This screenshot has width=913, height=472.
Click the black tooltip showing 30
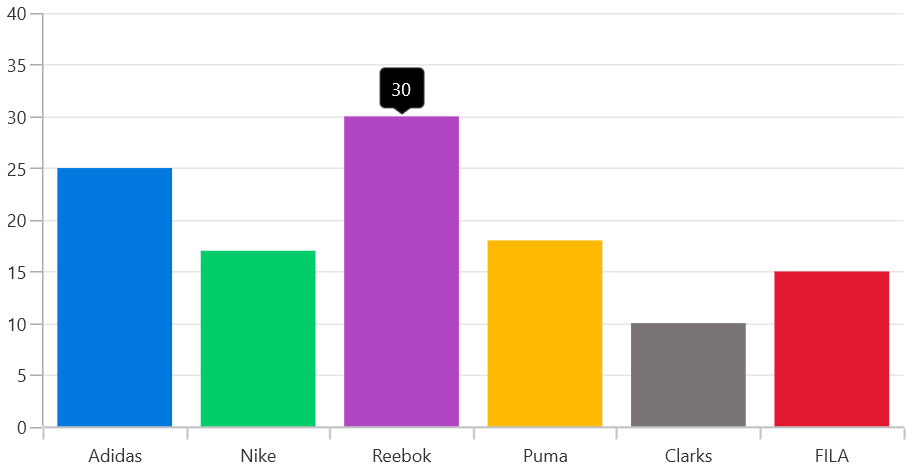(401, 89)
